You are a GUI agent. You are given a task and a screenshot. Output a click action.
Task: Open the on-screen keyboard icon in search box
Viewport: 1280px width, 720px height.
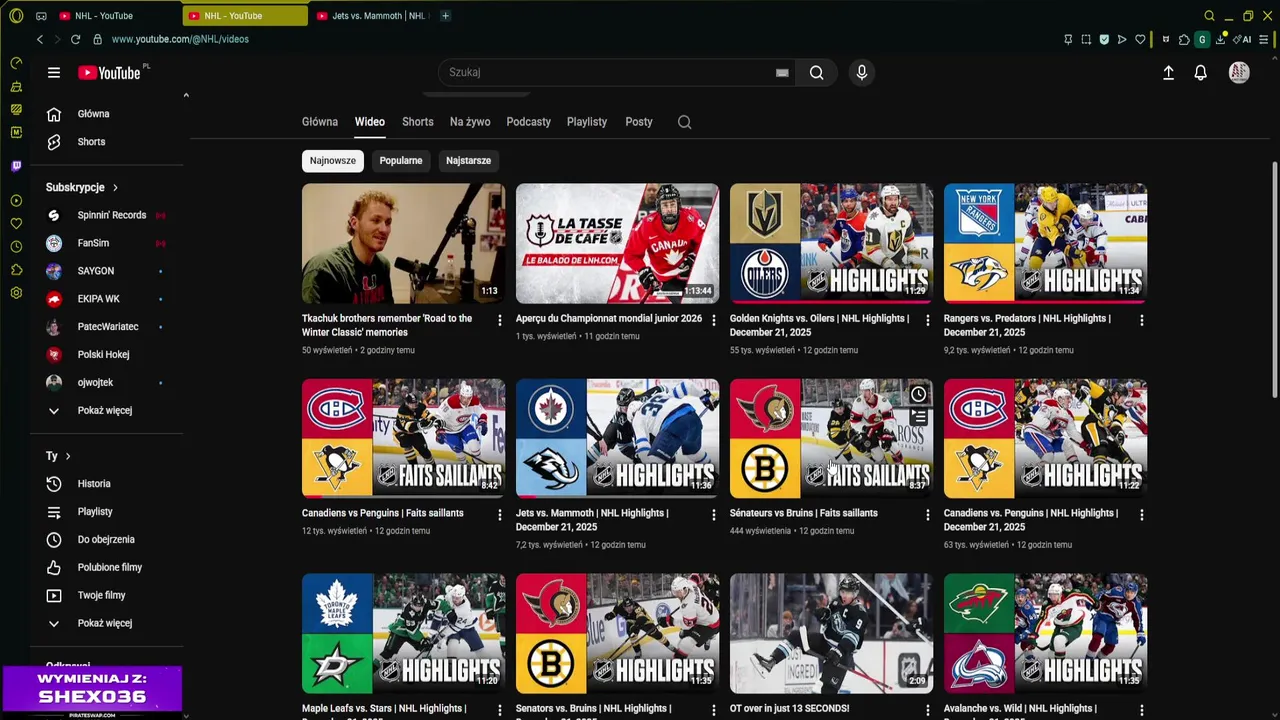point(782,72)
